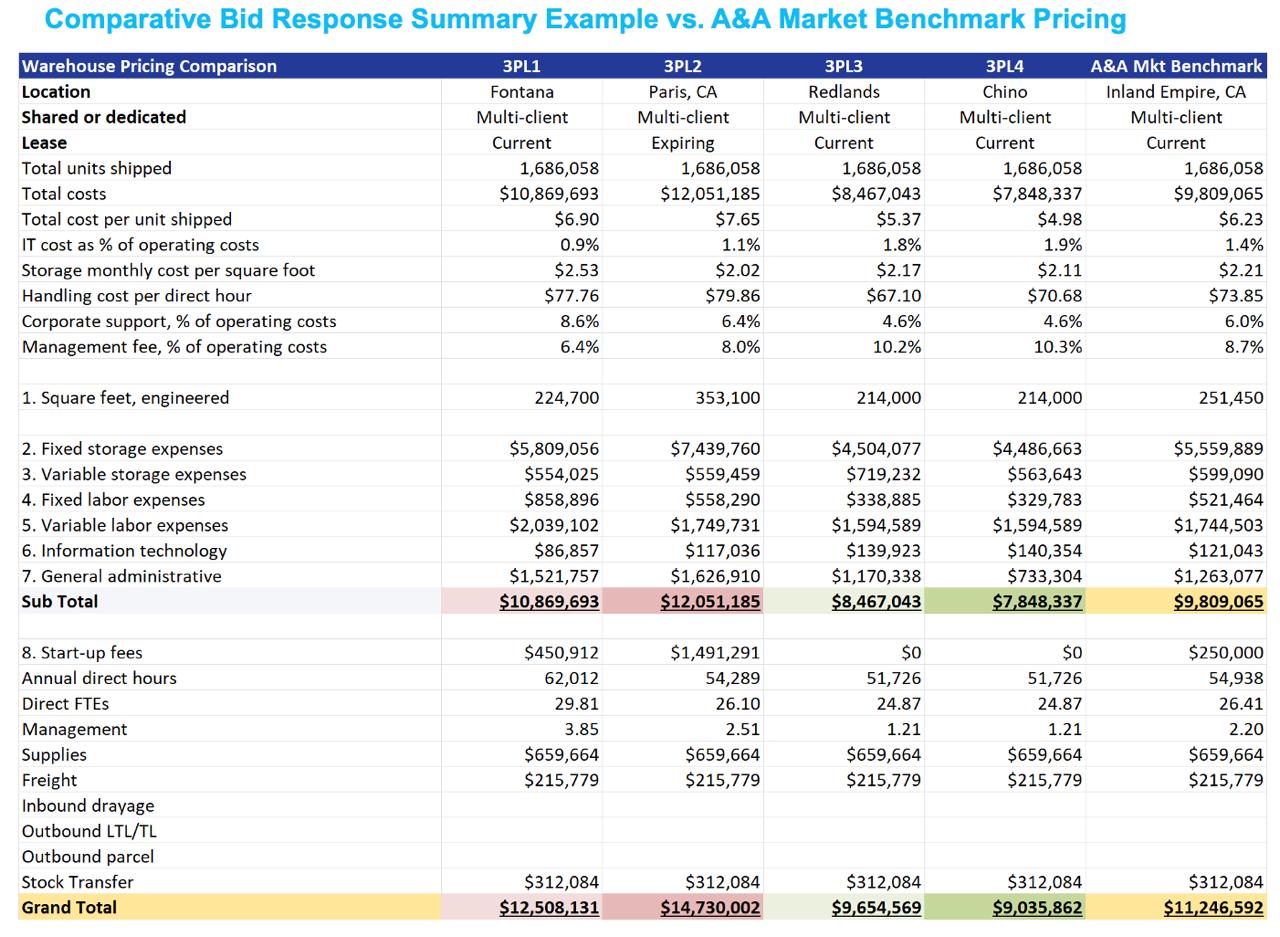Select the "Redlands" location cell
The height and width of the screenshot is (937, 1280).
pyautogui.click(x=843, y=92)
